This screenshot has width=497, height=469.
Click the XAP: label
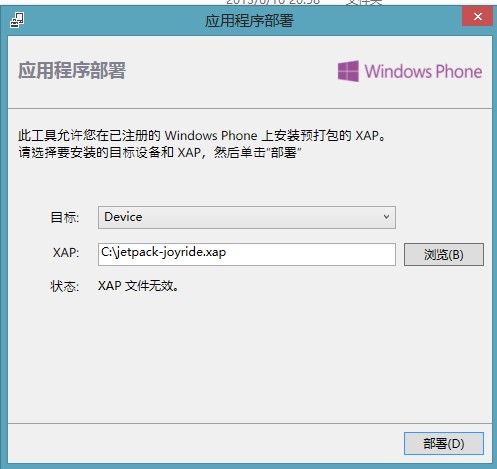coord(66,252)
